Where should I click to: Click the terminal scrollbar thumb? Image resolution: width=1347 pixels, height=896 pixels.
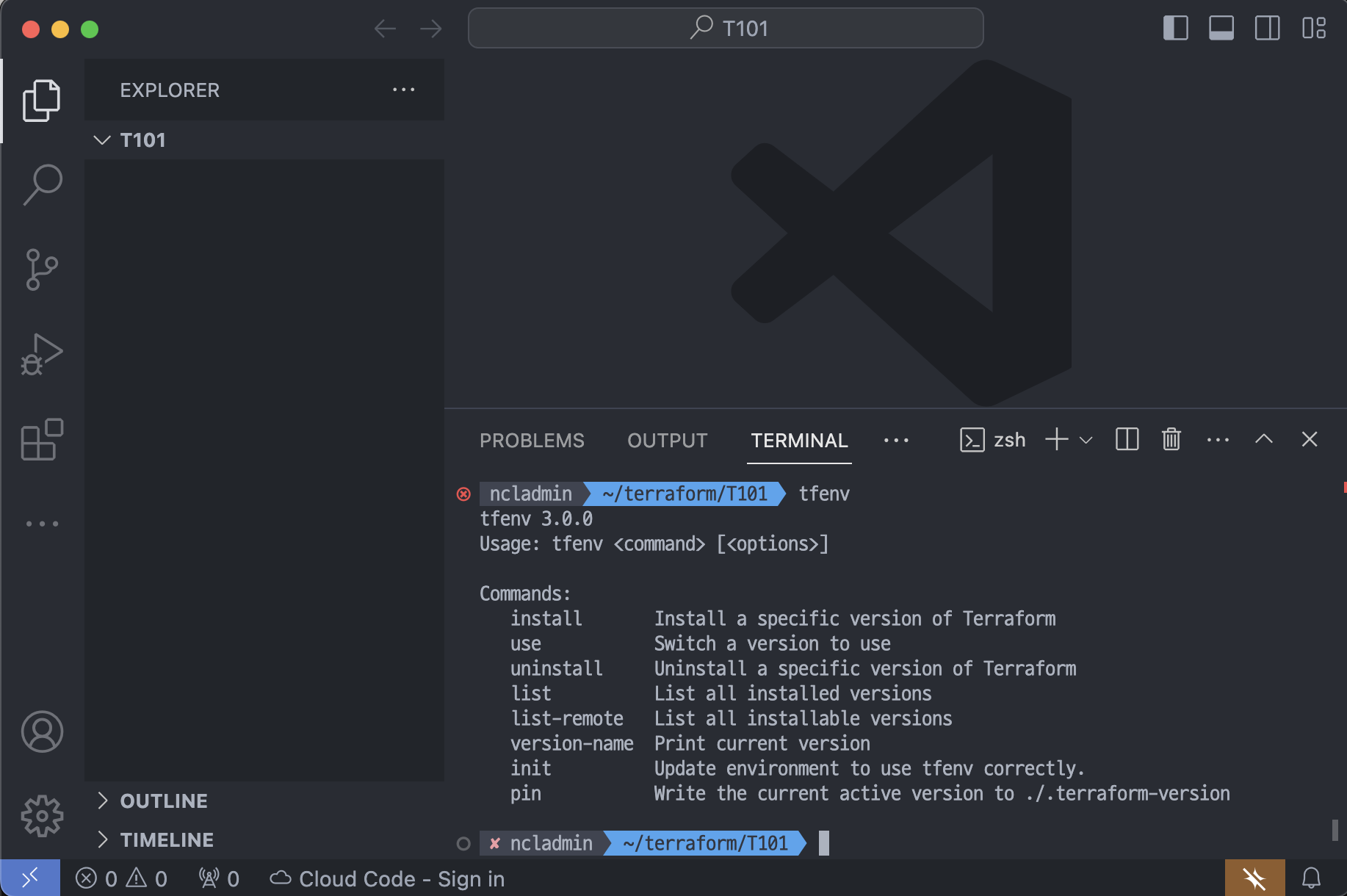click(1335, 830)
